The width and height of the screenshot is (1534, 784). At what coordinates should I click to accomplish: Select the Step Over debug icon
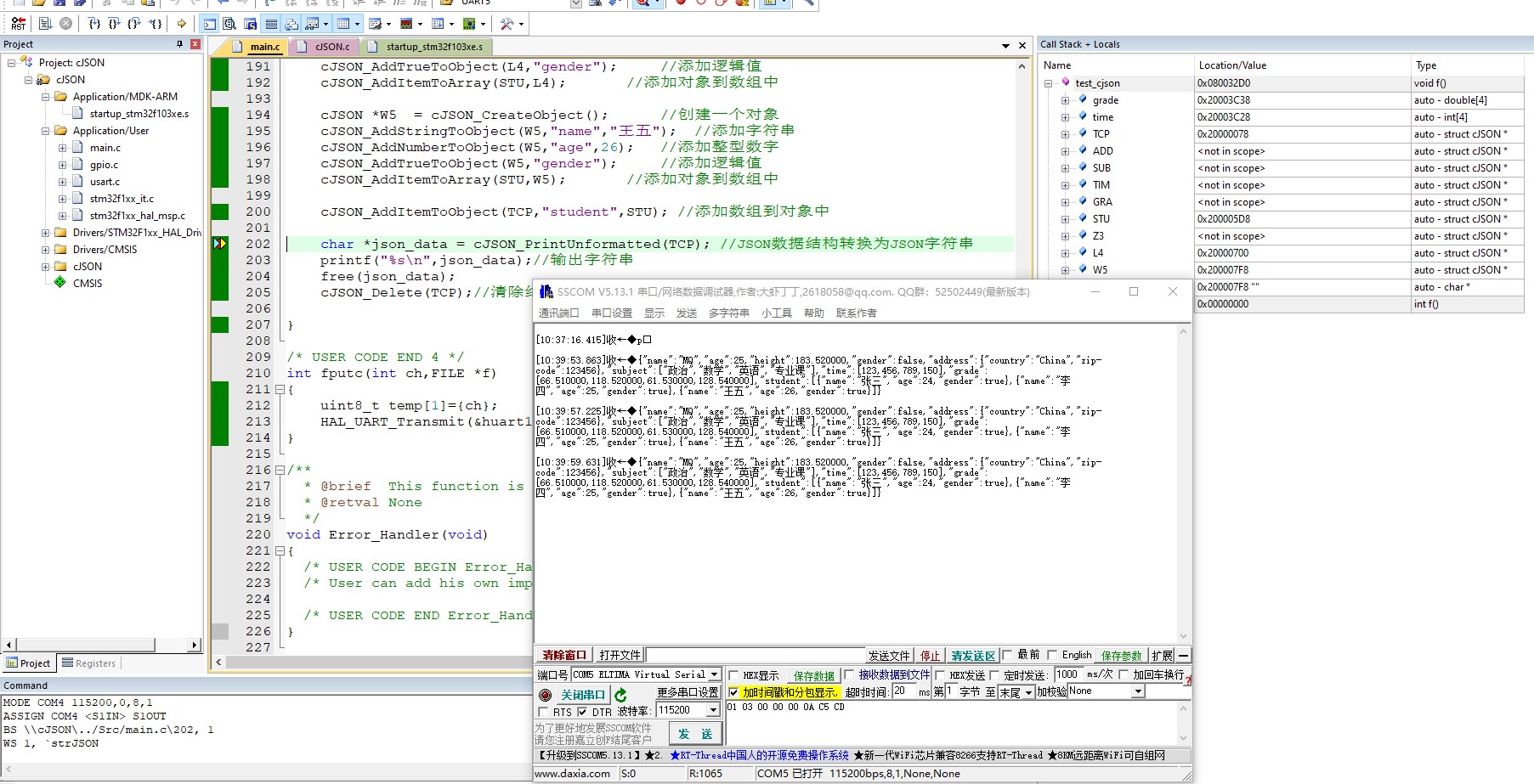[112, 24]
